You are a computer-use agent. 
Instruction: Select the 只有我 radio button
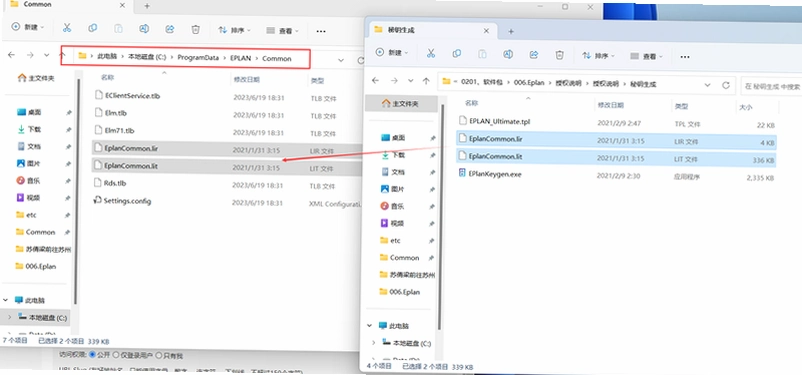point(159,355)
